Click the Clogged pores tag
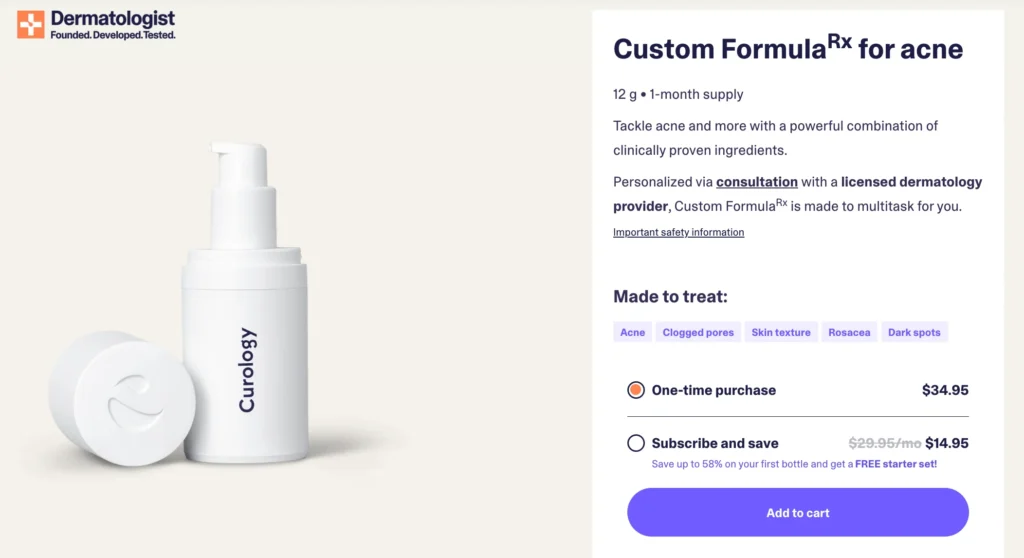This screenshot has width=1024, height=558. click(698, 332)
